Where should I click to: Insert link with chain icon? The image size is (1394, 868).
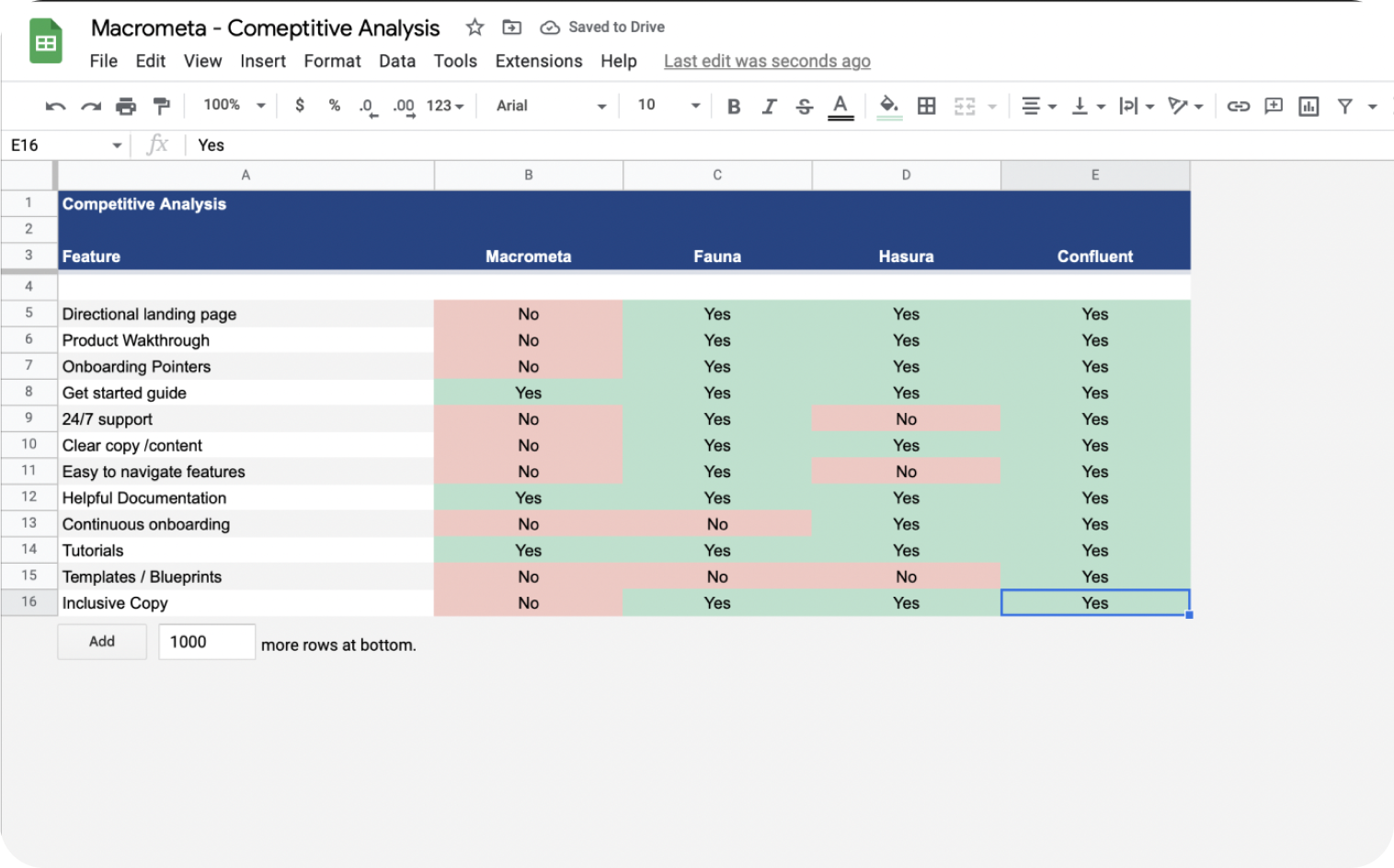[1239, 107]
